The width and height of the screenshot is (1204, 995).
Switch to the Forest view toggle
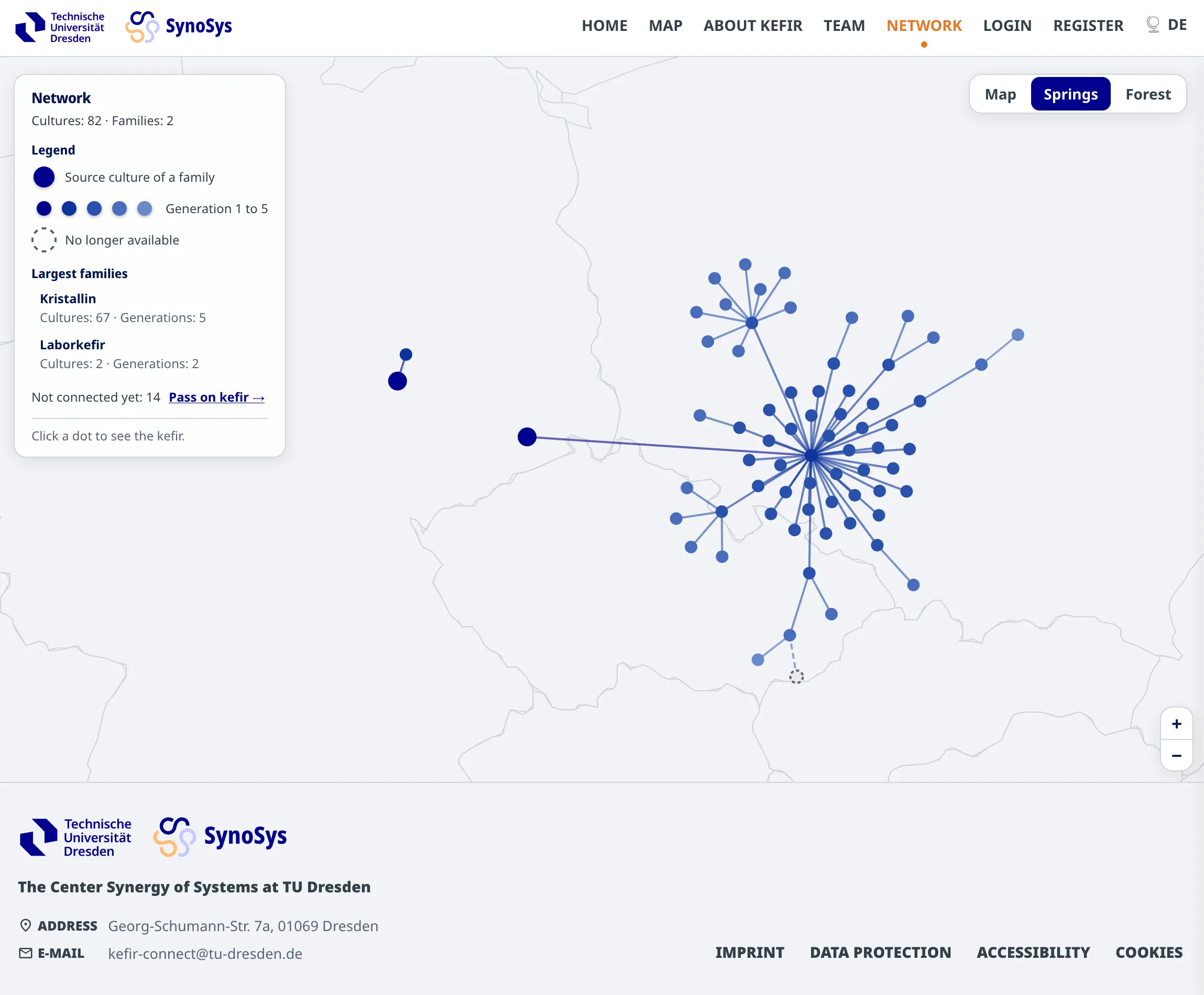tap(1148, 94)
